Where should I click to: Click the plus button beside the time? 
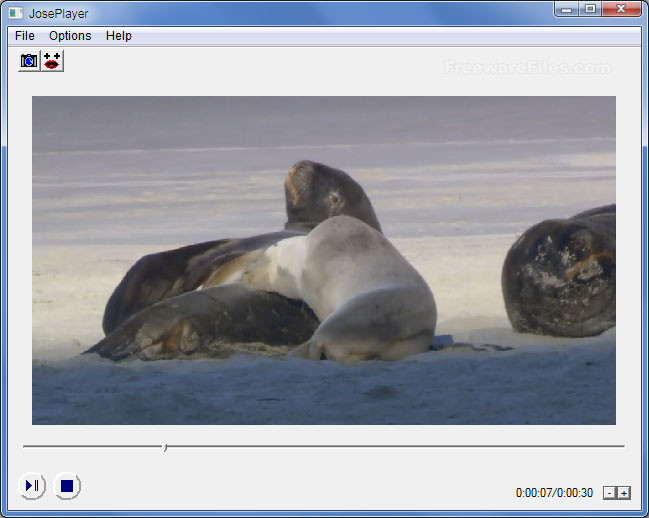[x=624, y=493]
